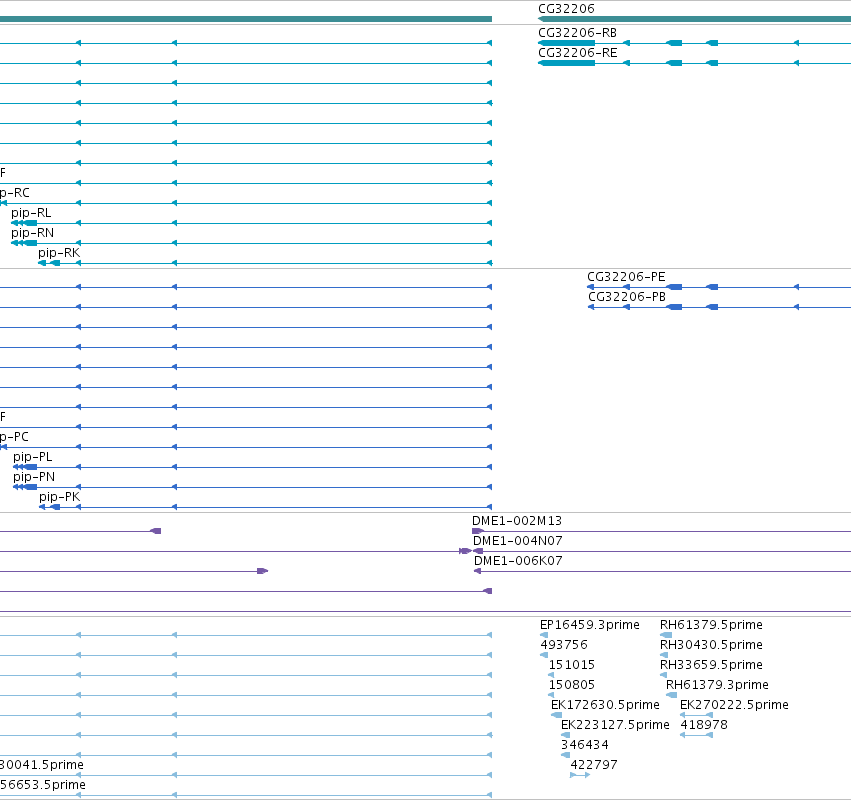This screenshot has height=800, width=851.
Task: Select the 418978 feature label
Action: click(x=704, y=725)
